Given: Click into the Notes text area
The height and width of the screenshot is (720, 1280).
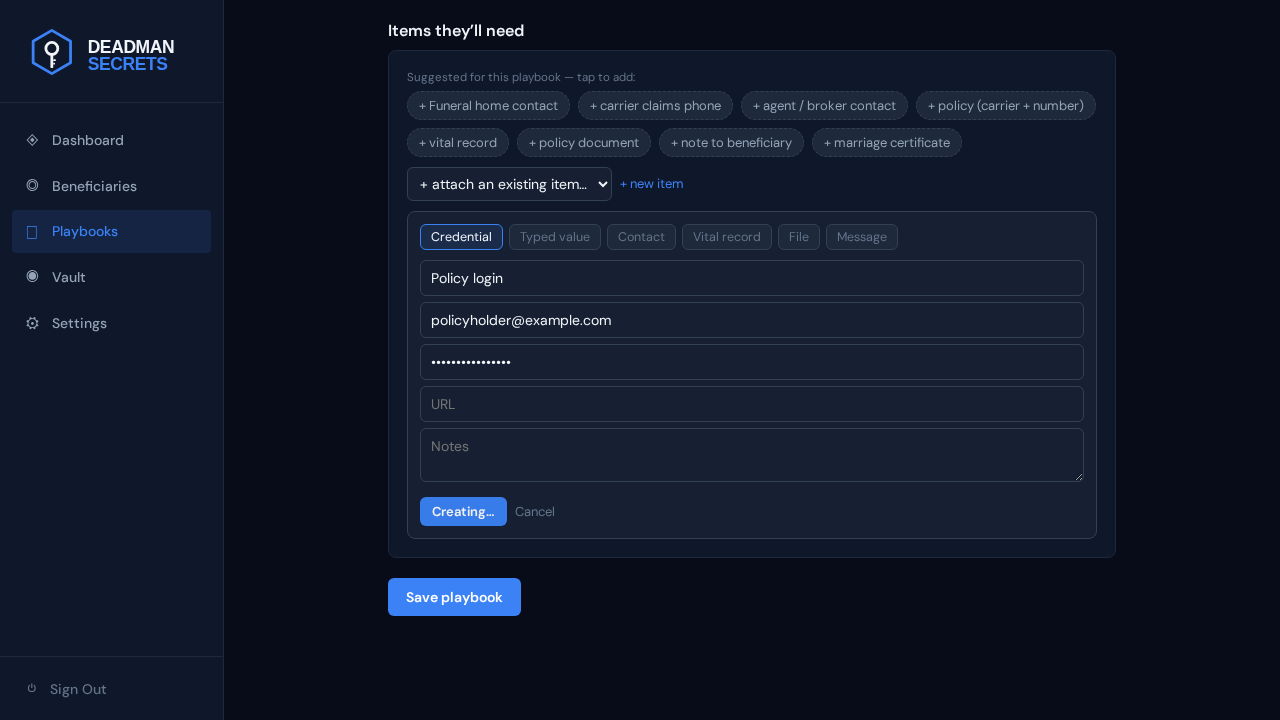Looking at the screenshot, I should pyautogui.click(x=752, y=455).
